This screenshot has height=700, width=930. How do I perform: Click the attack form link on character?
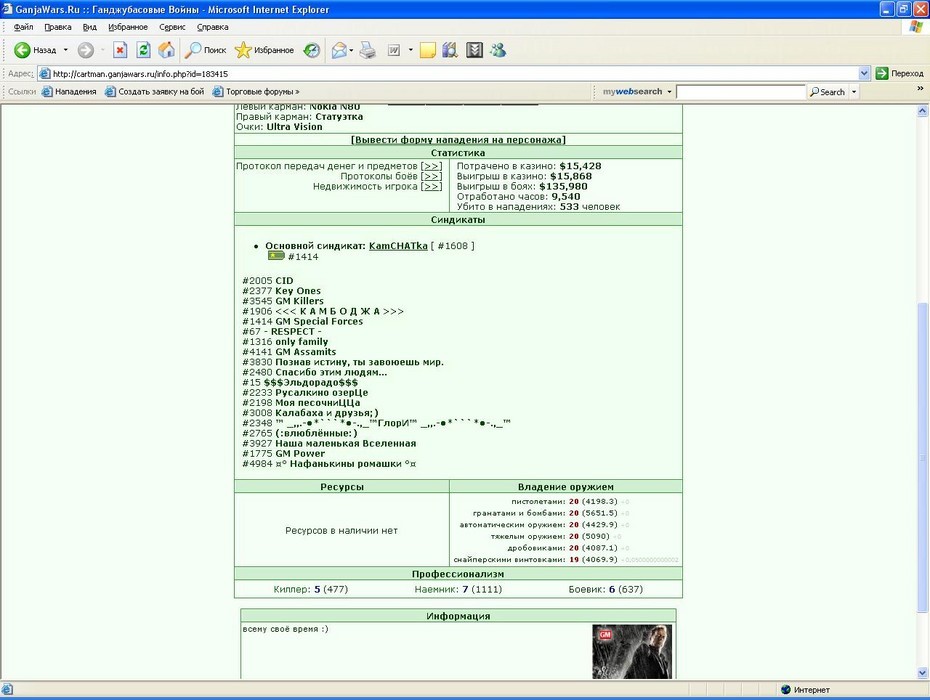[x=458, y=140]
